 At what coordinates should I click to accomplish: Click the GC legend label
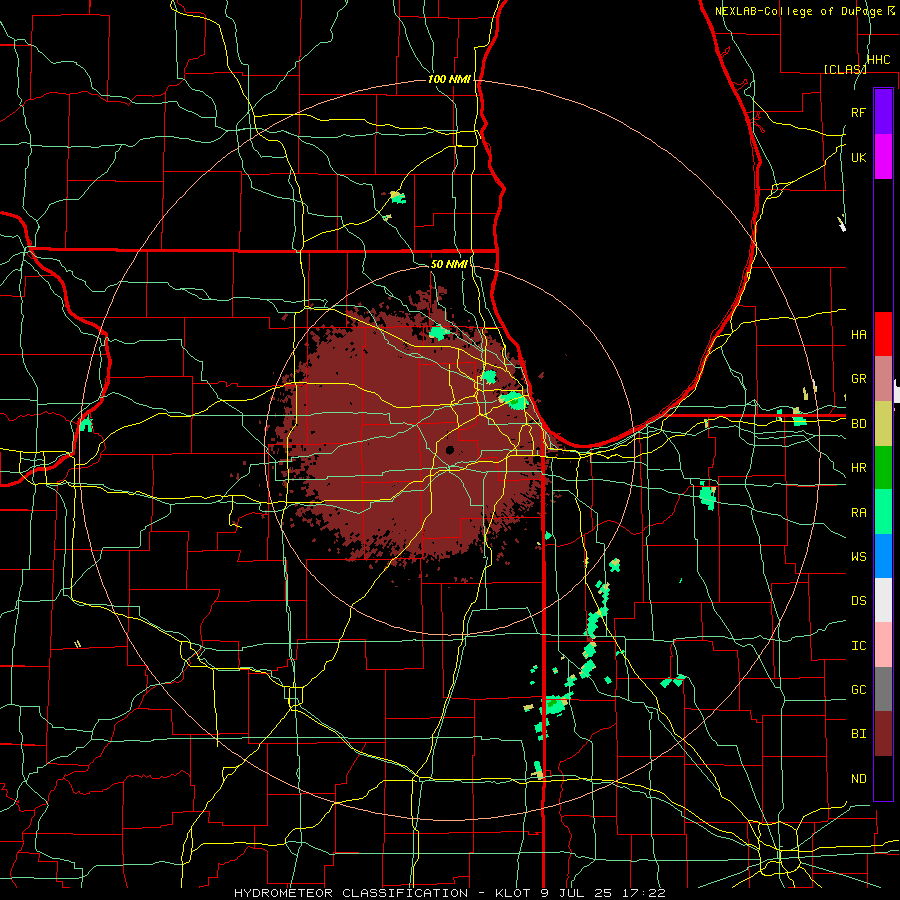pyautogui.click(x=858, y=689)
